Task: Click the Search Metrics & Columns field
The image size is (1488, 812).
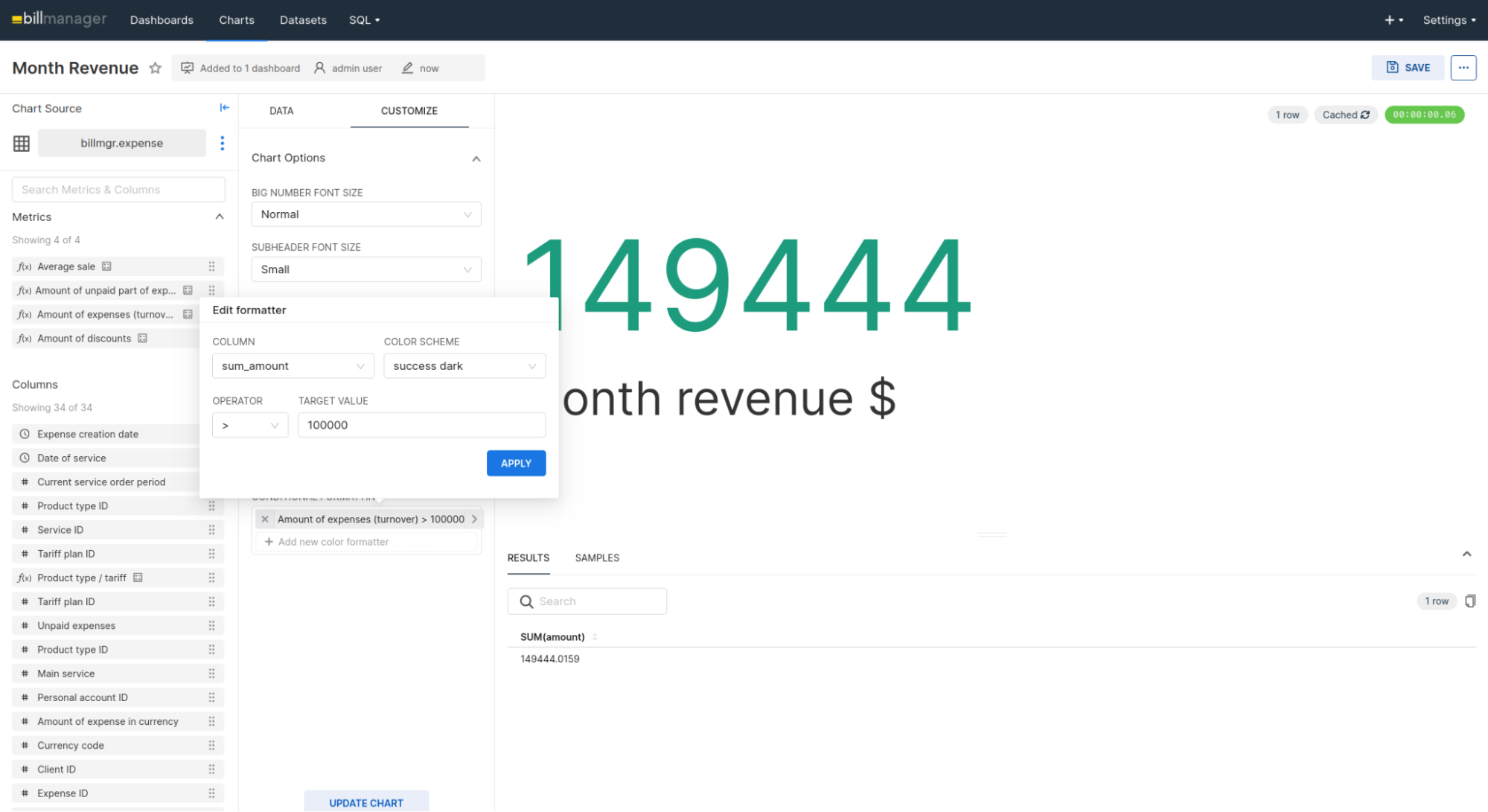Action: [118, 190]
